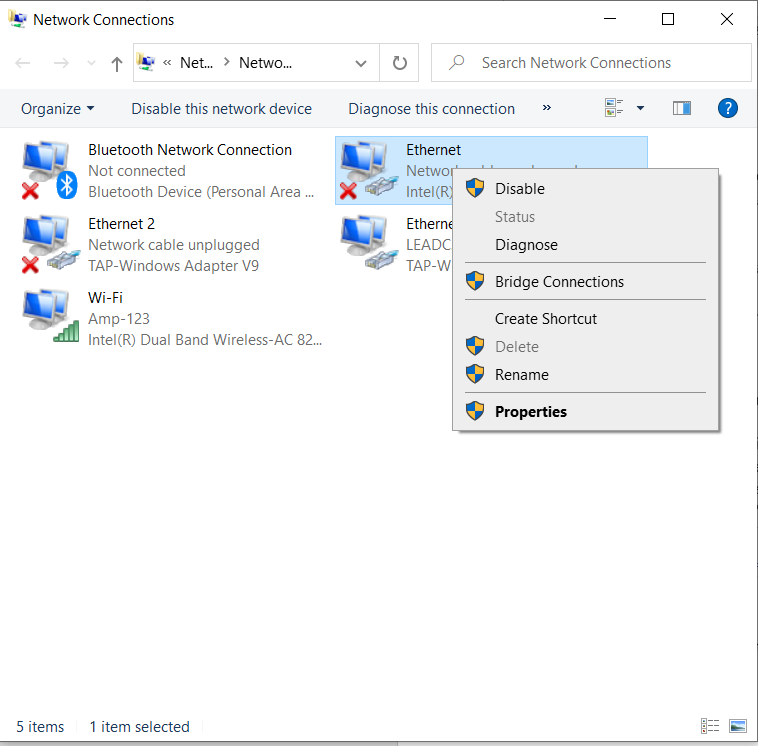This screenshot has width=758, height=746.
Task: Click Disable this network device
Action: [221, 108]
